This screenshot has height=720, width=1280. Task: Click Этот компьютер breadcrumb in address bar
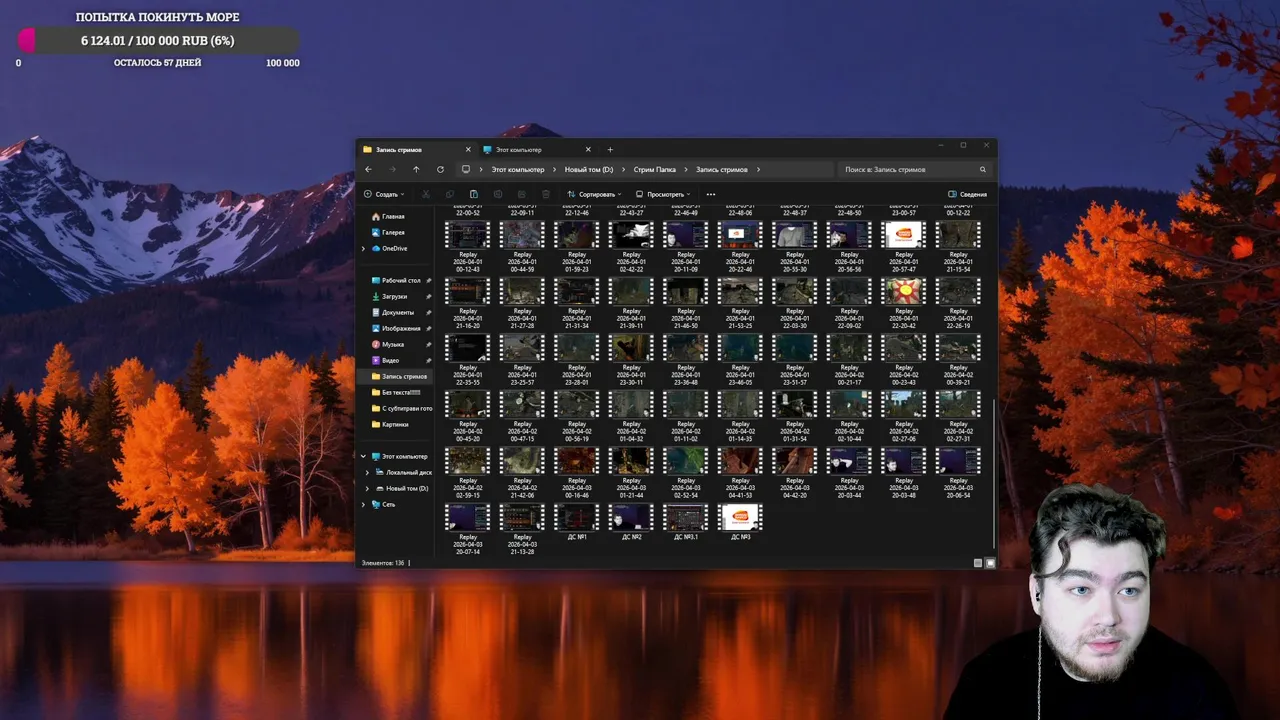518,169
